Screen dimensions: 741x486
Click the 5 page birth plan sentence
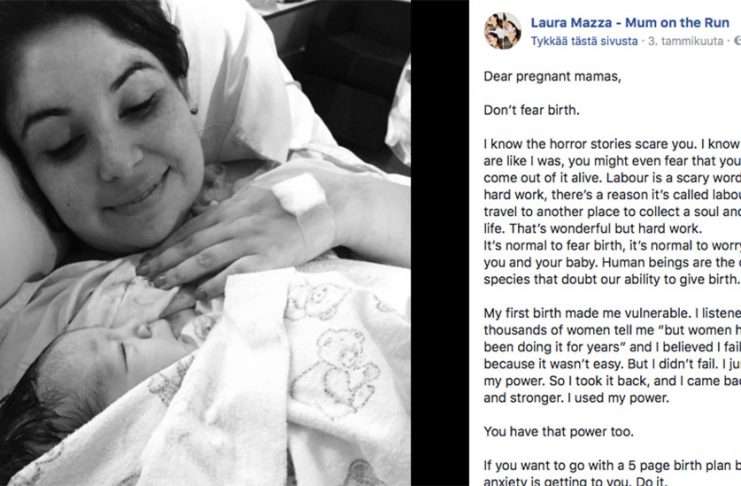(612, 466)
